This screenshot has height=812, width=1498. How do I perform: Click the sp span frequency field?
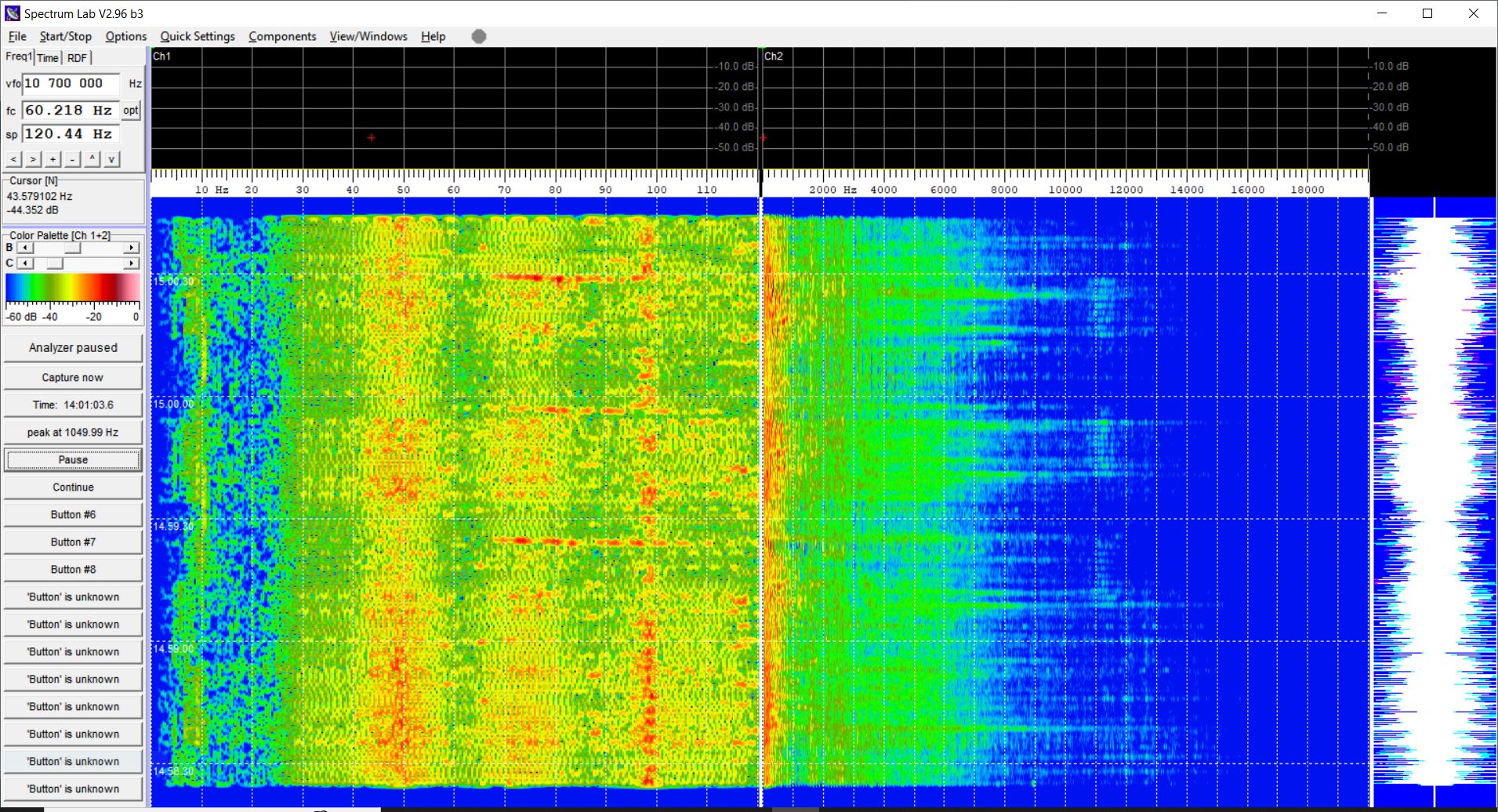71,134
